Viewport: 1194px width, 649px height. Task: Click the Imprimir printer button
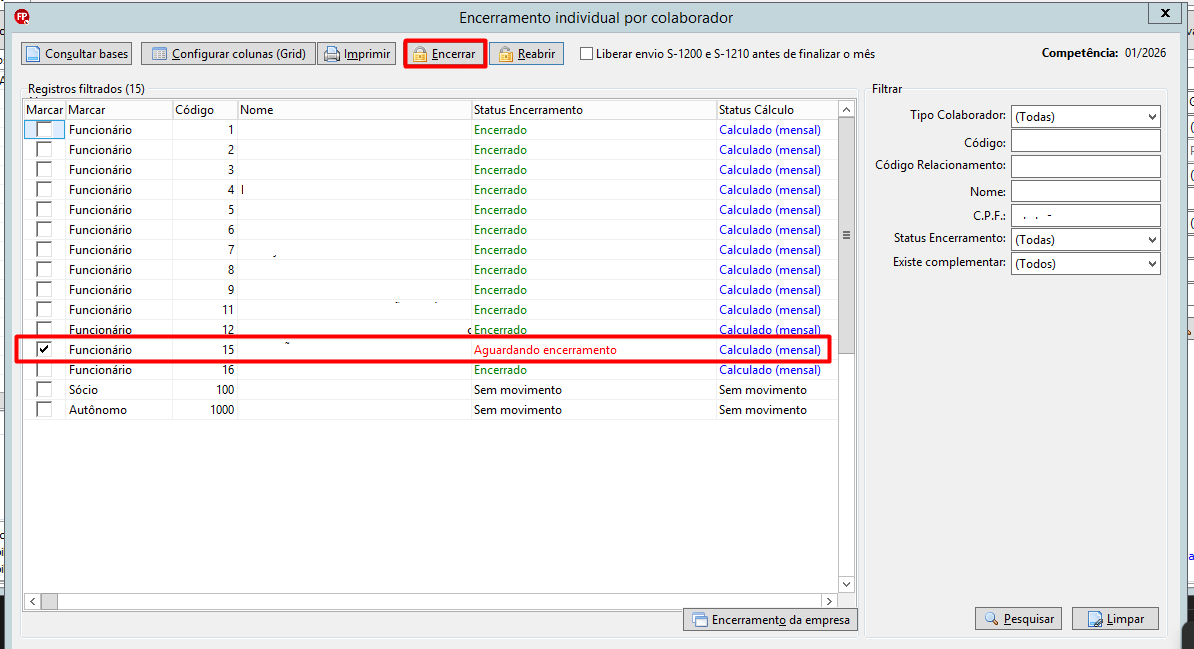coord(357,54)
